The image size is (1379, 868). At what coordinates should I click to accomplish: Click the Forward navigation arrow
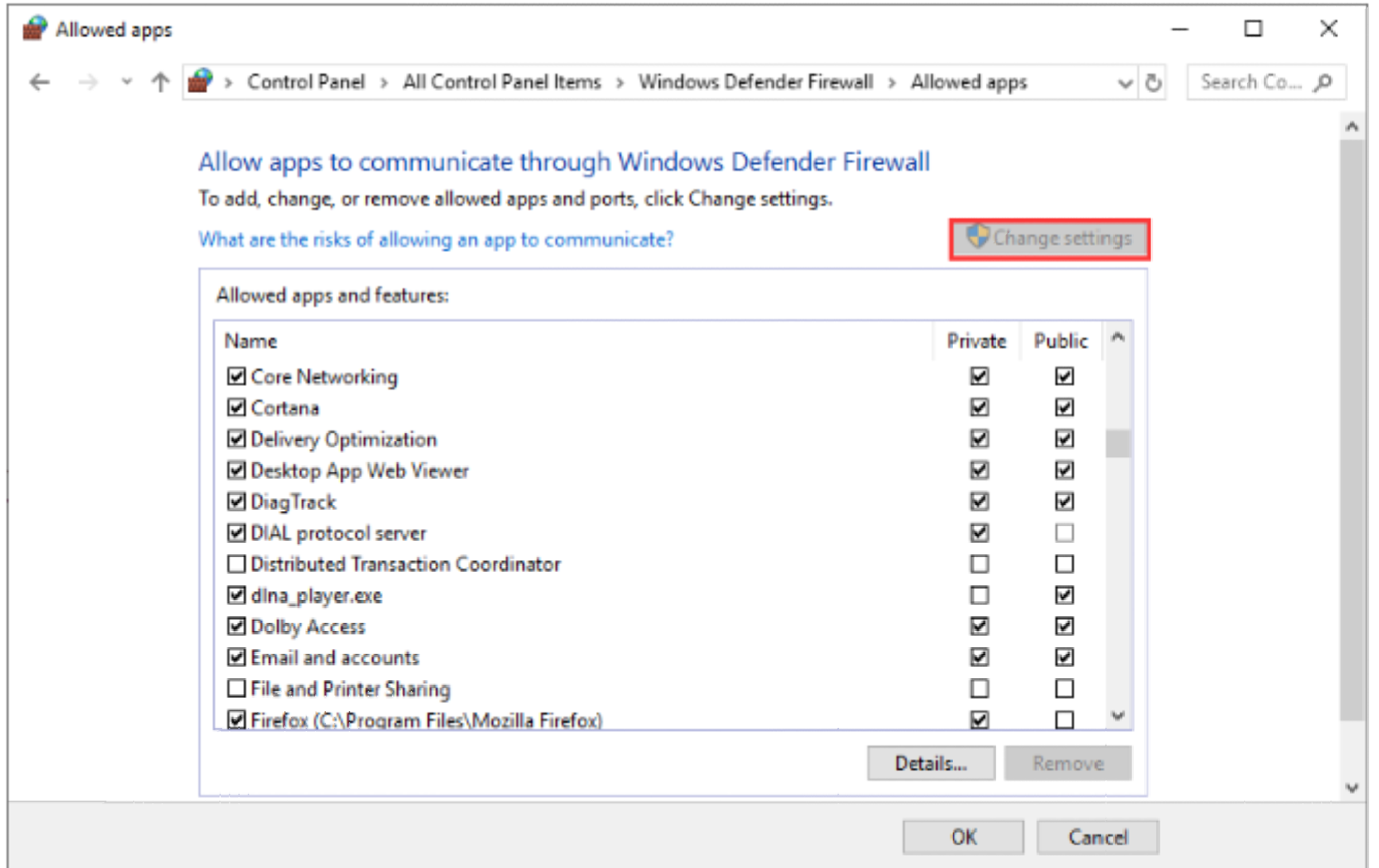coord(88,82)
